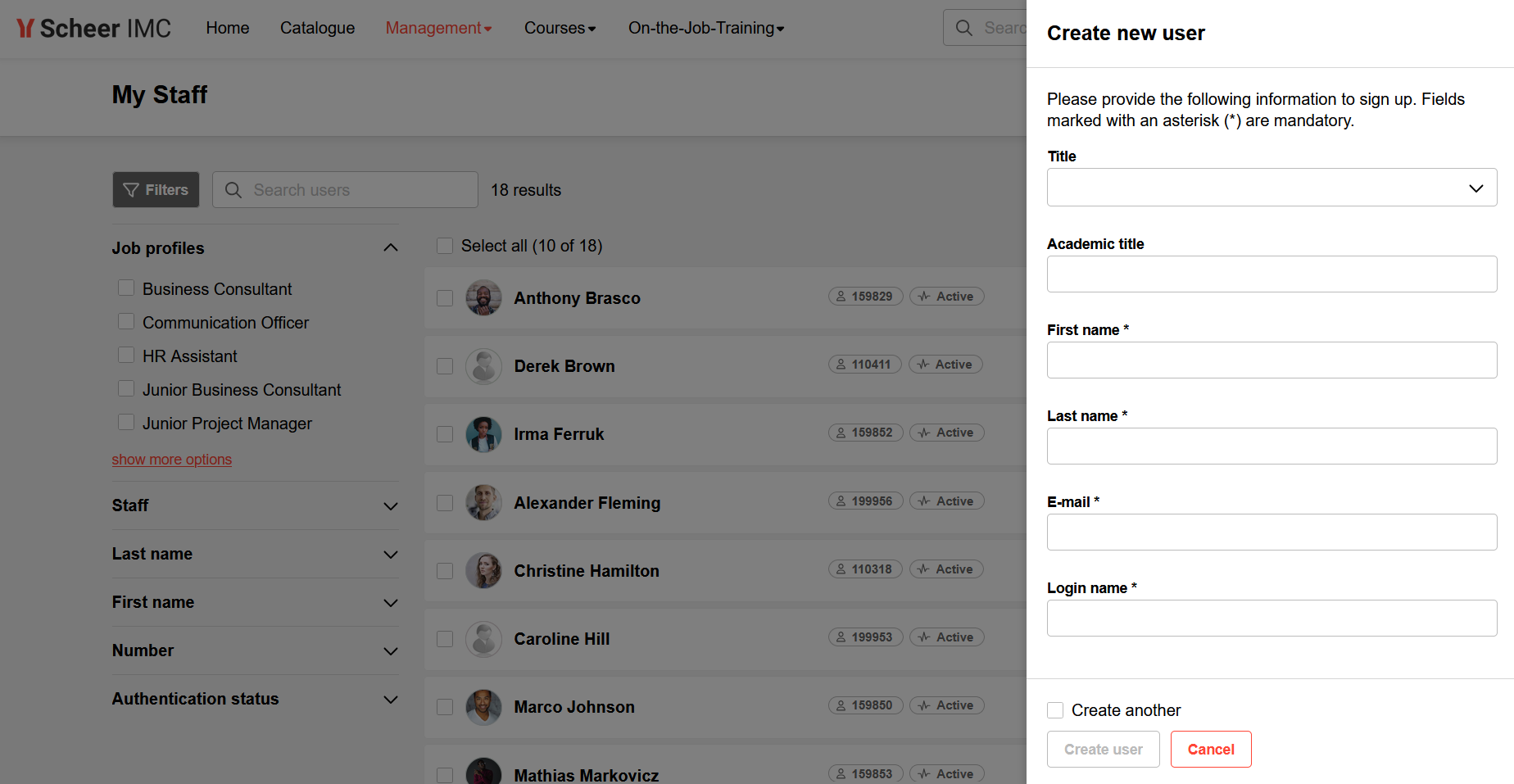Screen dimensions: 1514x784
Task: Check the Business Consultant job profile
Action: coord(126,288)
